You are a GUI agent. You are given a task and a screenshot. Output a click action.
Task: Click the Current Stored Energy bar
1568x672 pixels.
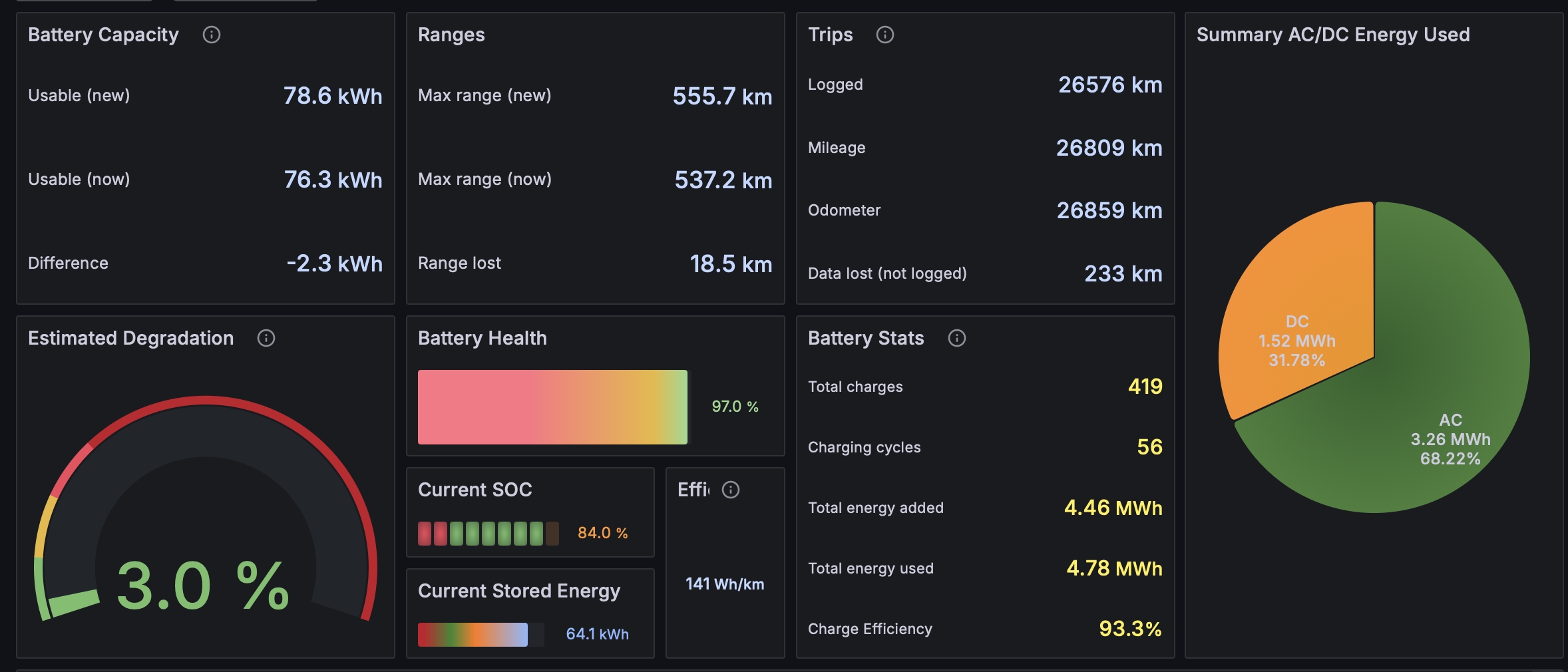click(481, 635)
